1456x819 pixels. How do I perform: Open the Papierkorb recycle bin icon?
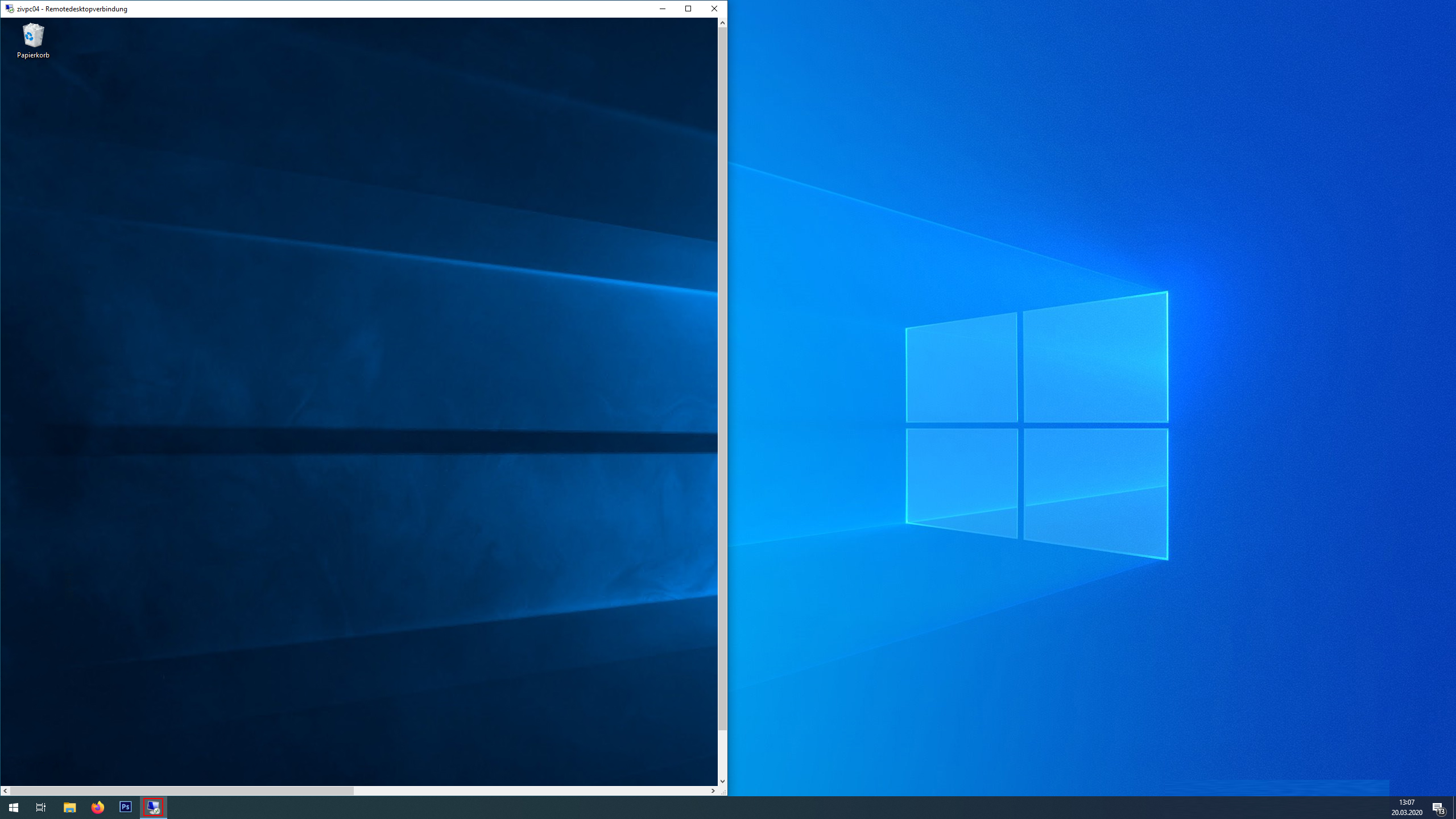tap(33, 36)
